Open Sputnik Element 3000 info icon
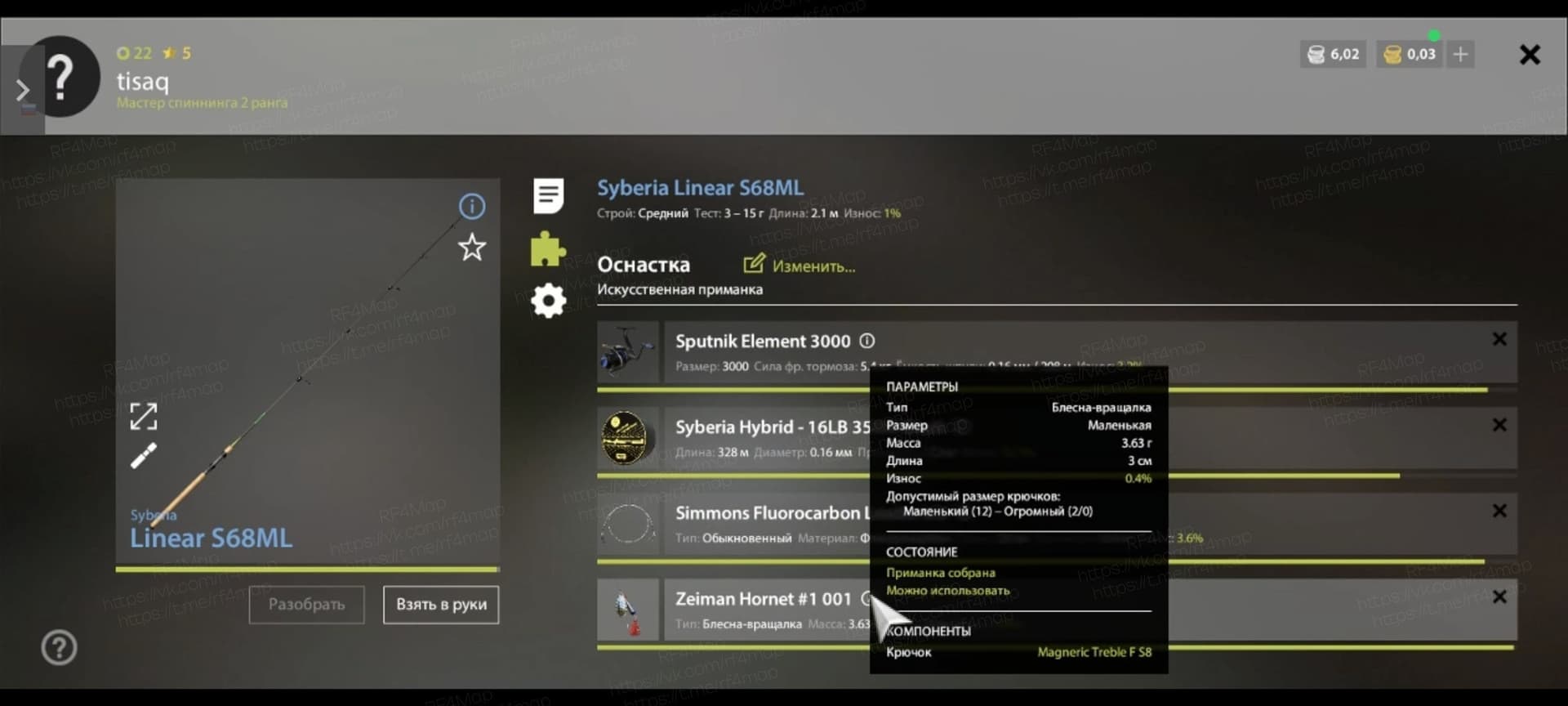1568x706 pixels. click(x=867, y=341)
